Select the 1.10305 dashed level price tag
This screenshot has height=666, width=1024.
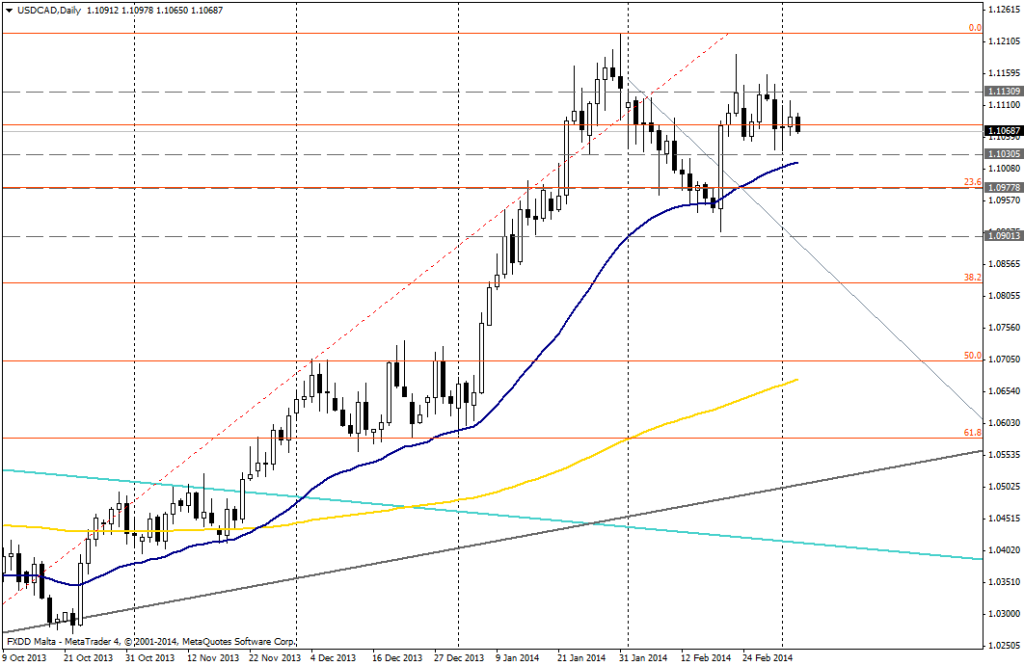(x=1002, y=154)
